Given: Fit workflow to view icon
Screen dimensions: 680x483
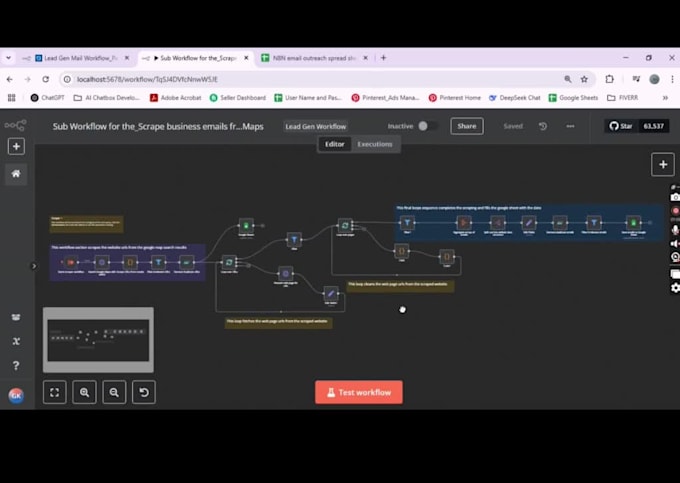Looking at the screenshot, I should tap(55, 393).
